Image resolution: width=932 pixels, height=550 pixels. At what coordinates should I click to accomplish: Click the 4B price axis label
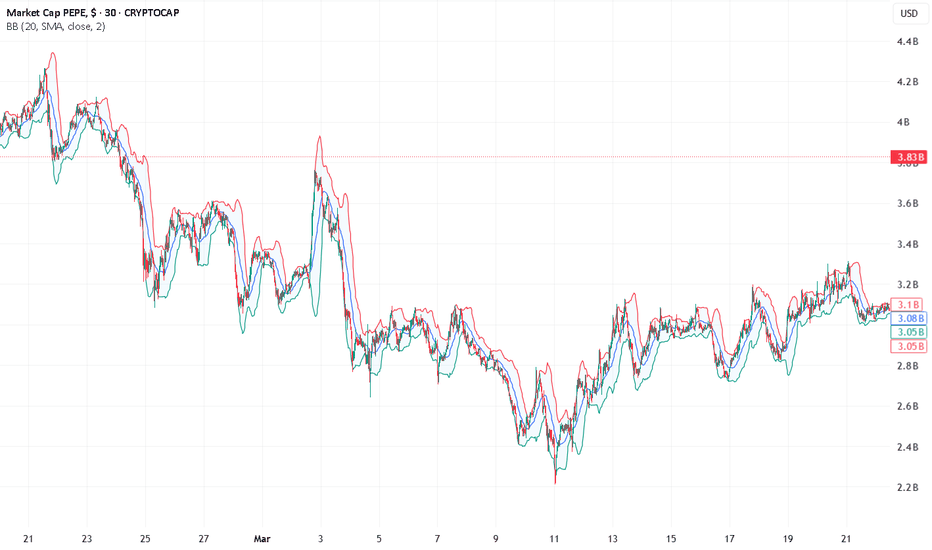[903, 122]
